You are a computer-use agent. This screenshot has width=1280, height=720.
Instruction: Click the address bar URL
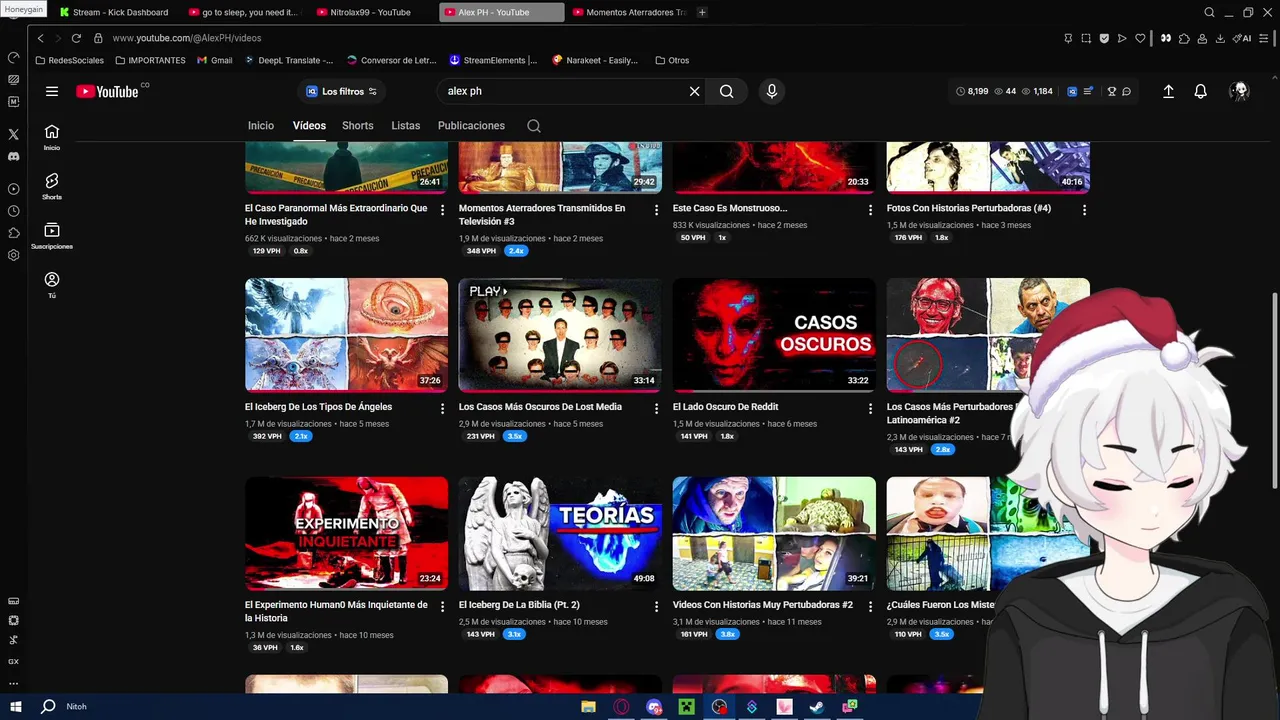click(187, 38)
